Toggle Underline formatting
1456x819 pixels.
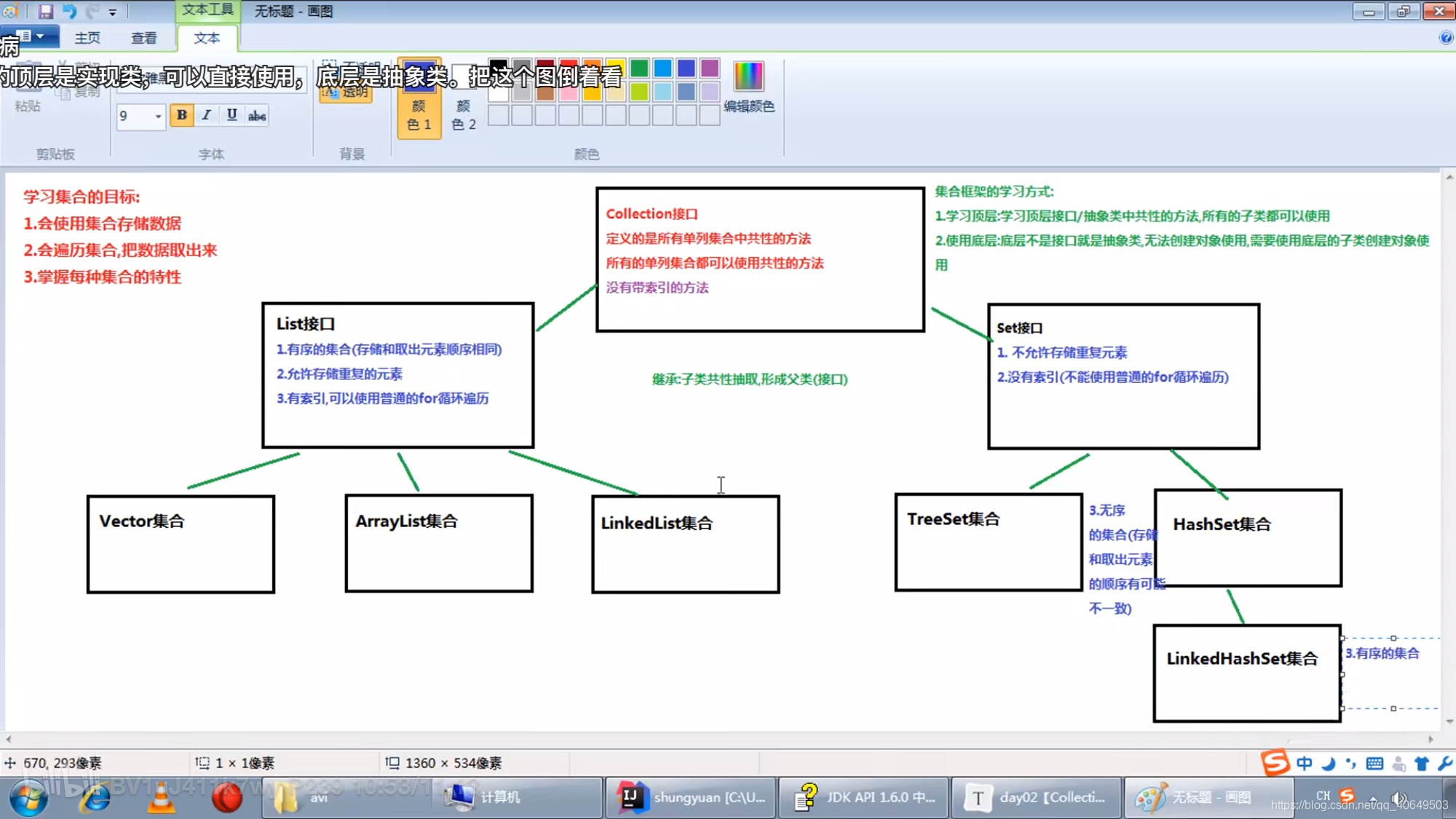pos(232,115)
